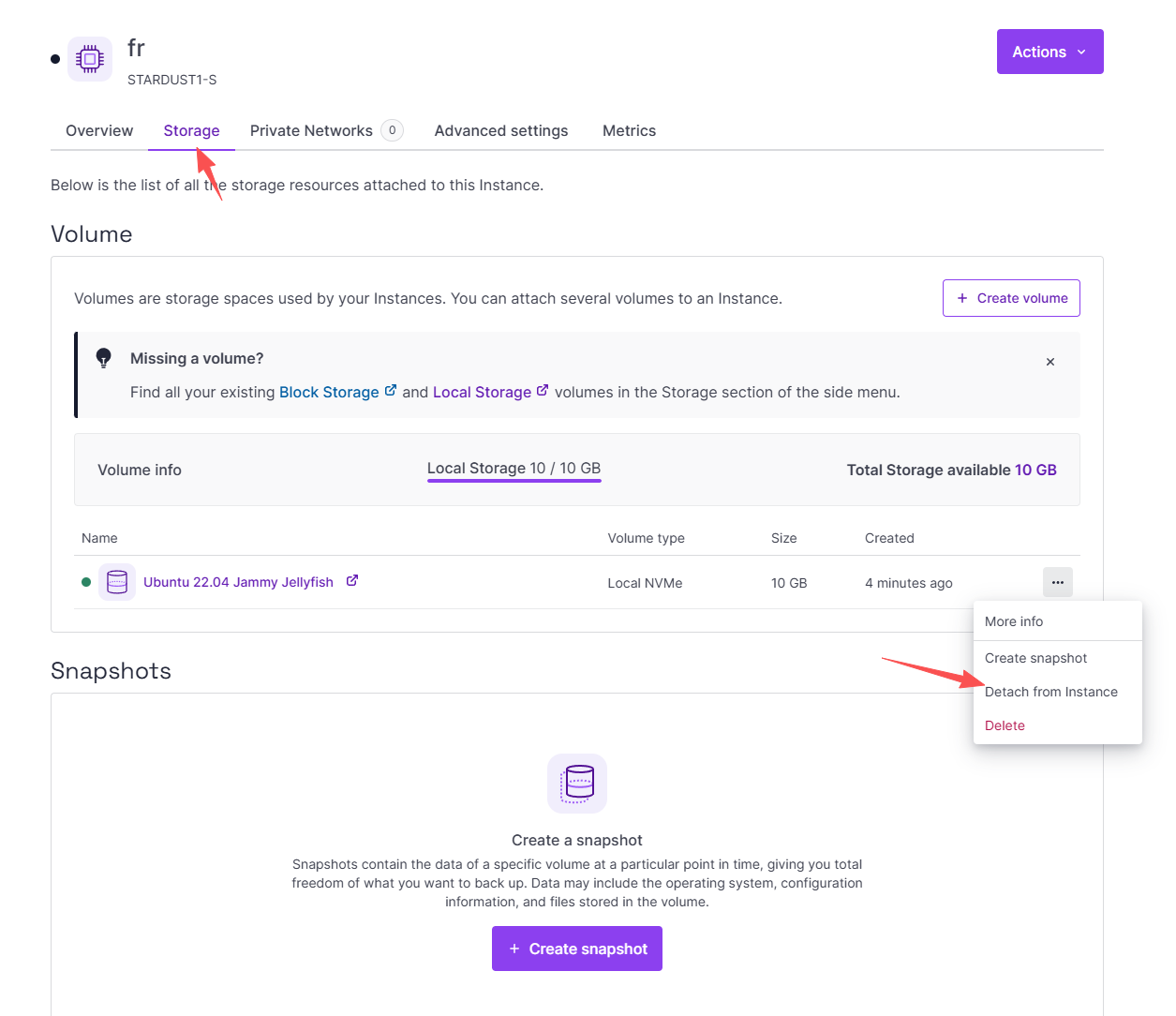Viewport: 1176px width, 1016px height.
Task: Open the external link icon next to Jammy Jellyfish
Action: click(x=352, y=581)
